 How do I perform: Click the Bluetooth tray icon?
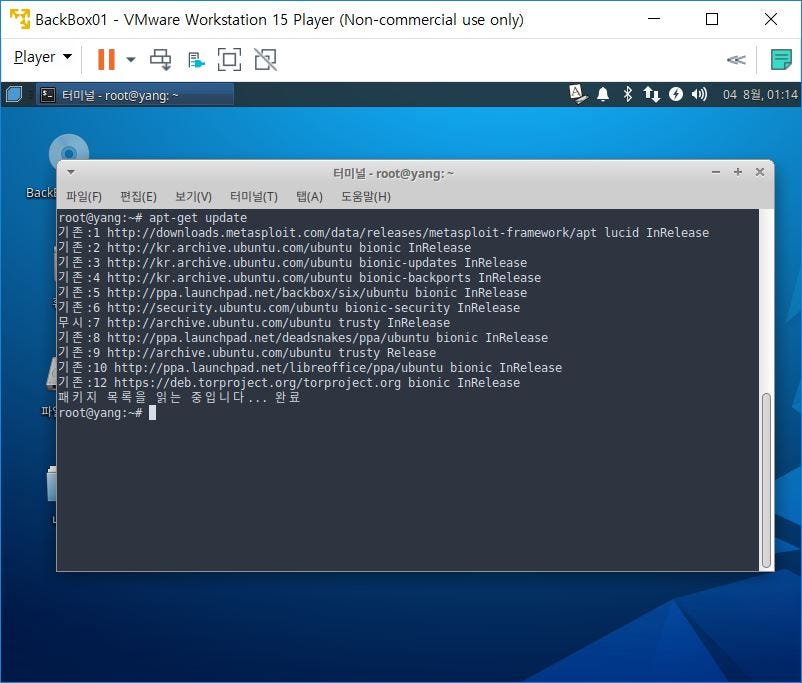[628, 94]
